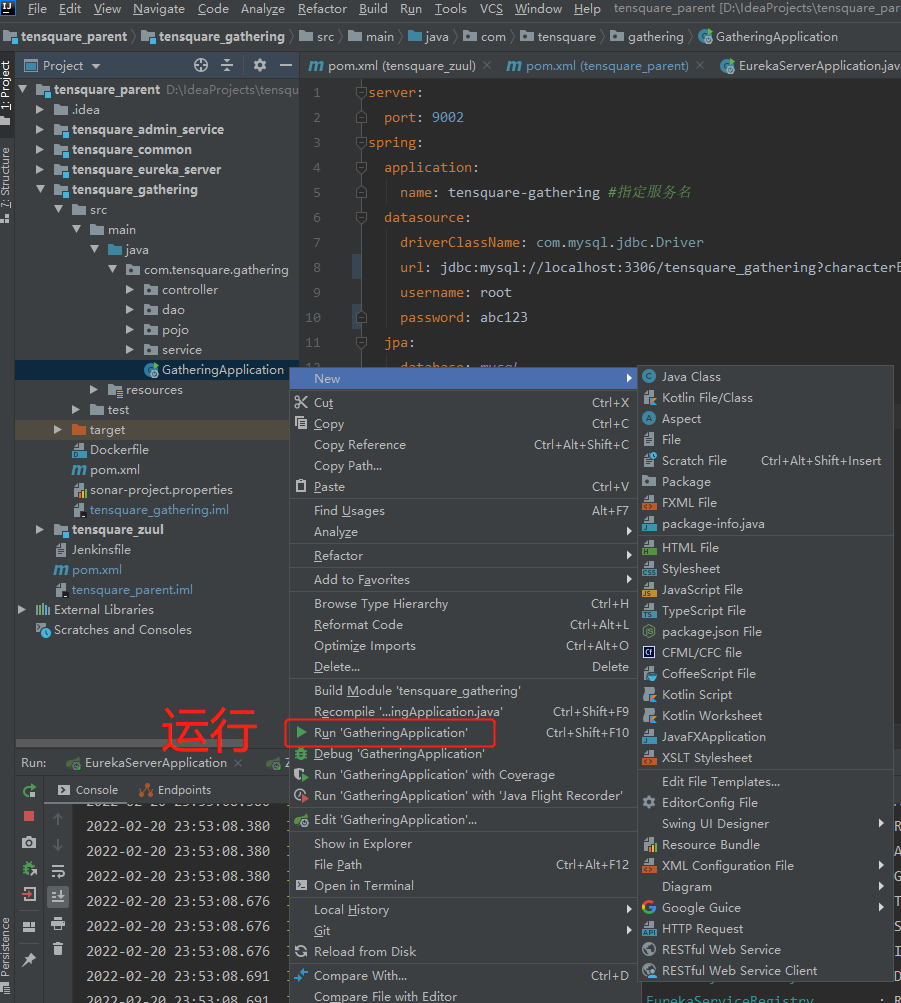The image size is (901, 1003).
Task: Click the down arrow in Run console toolbar
Action: pos(58,845)
